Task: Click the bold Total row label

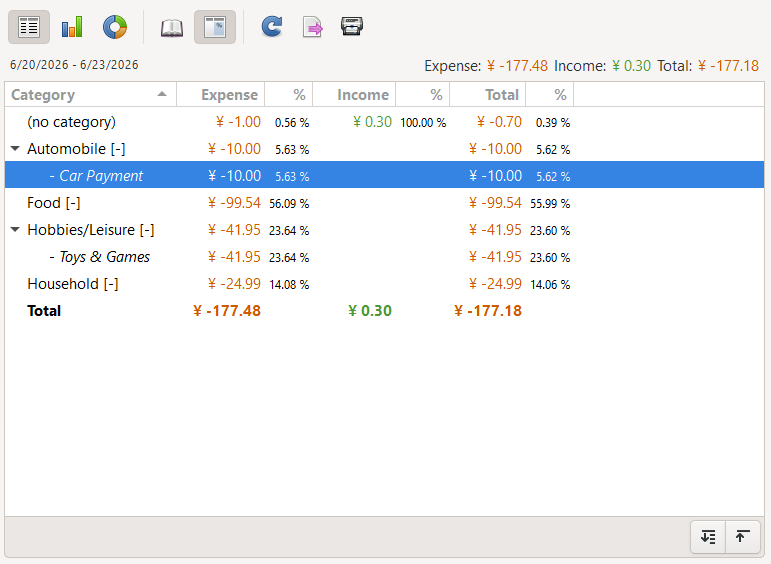Action: (44, 311)
